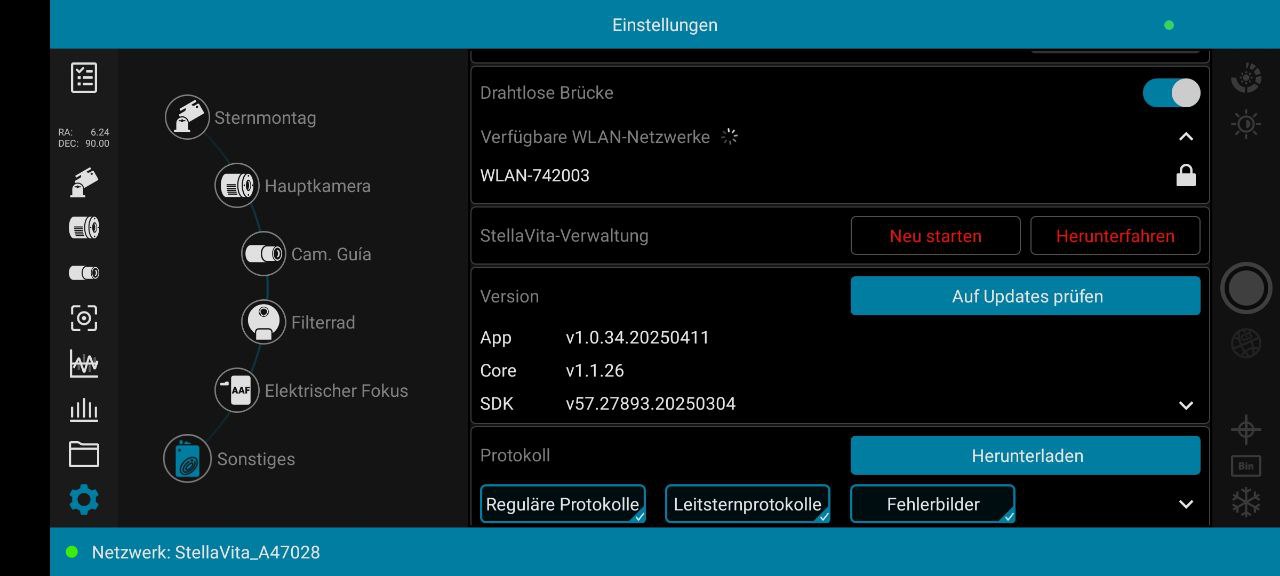Toggle Leitsternprotokolle checkbox
Viewport: 1280px width, 576px height.
pyautogui.click(x=748, y=504)
